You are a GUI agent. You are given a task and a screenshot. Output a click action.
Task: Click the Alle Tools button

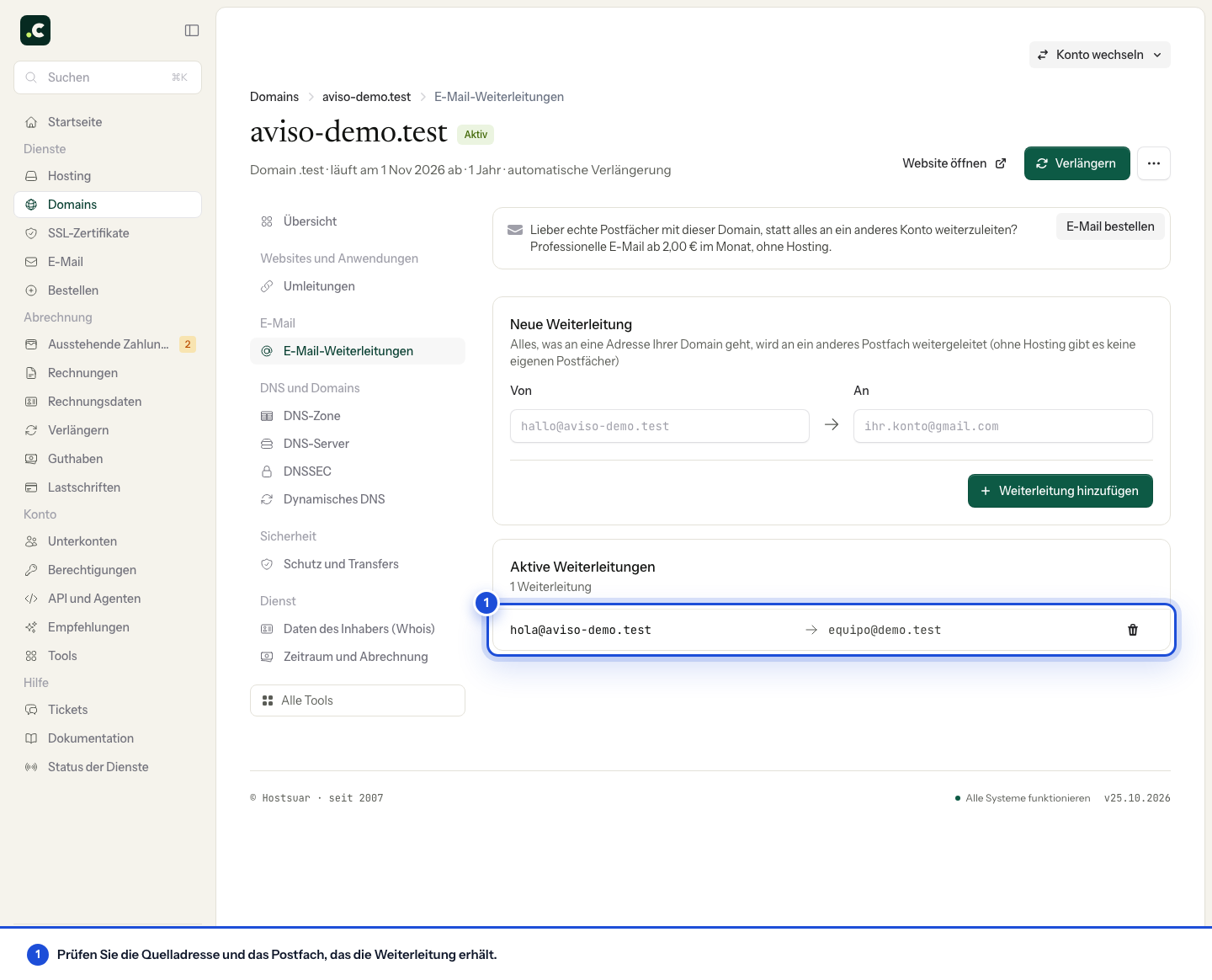358,700
